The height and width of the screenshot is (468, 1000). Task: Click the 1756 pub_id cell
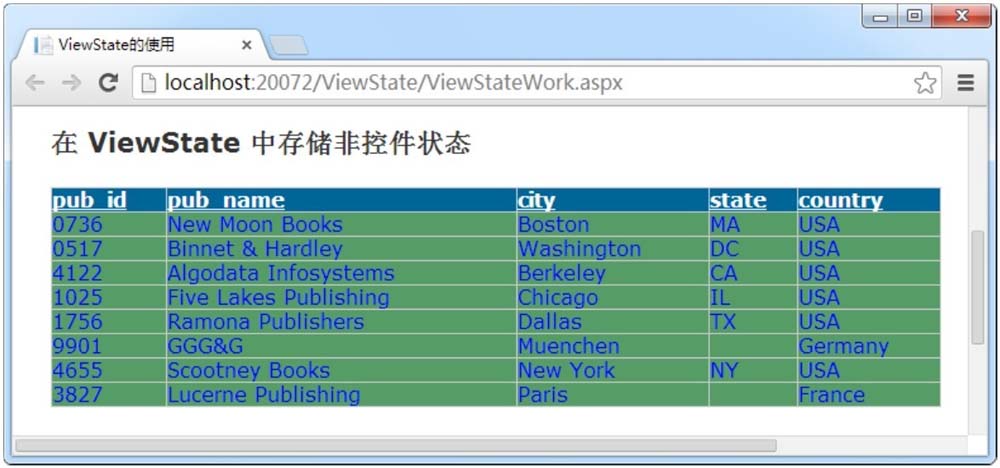click(x=108, y=321)
